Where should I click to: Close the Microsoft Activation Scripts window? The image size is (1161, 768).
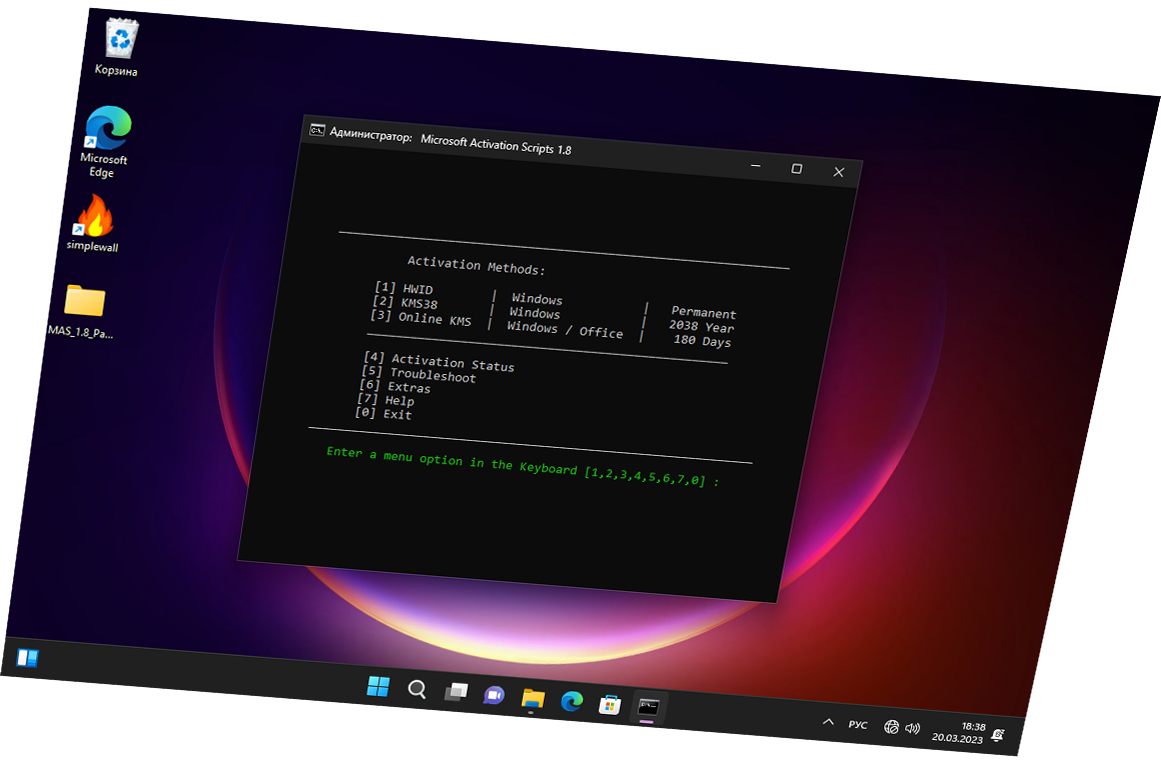838,172
